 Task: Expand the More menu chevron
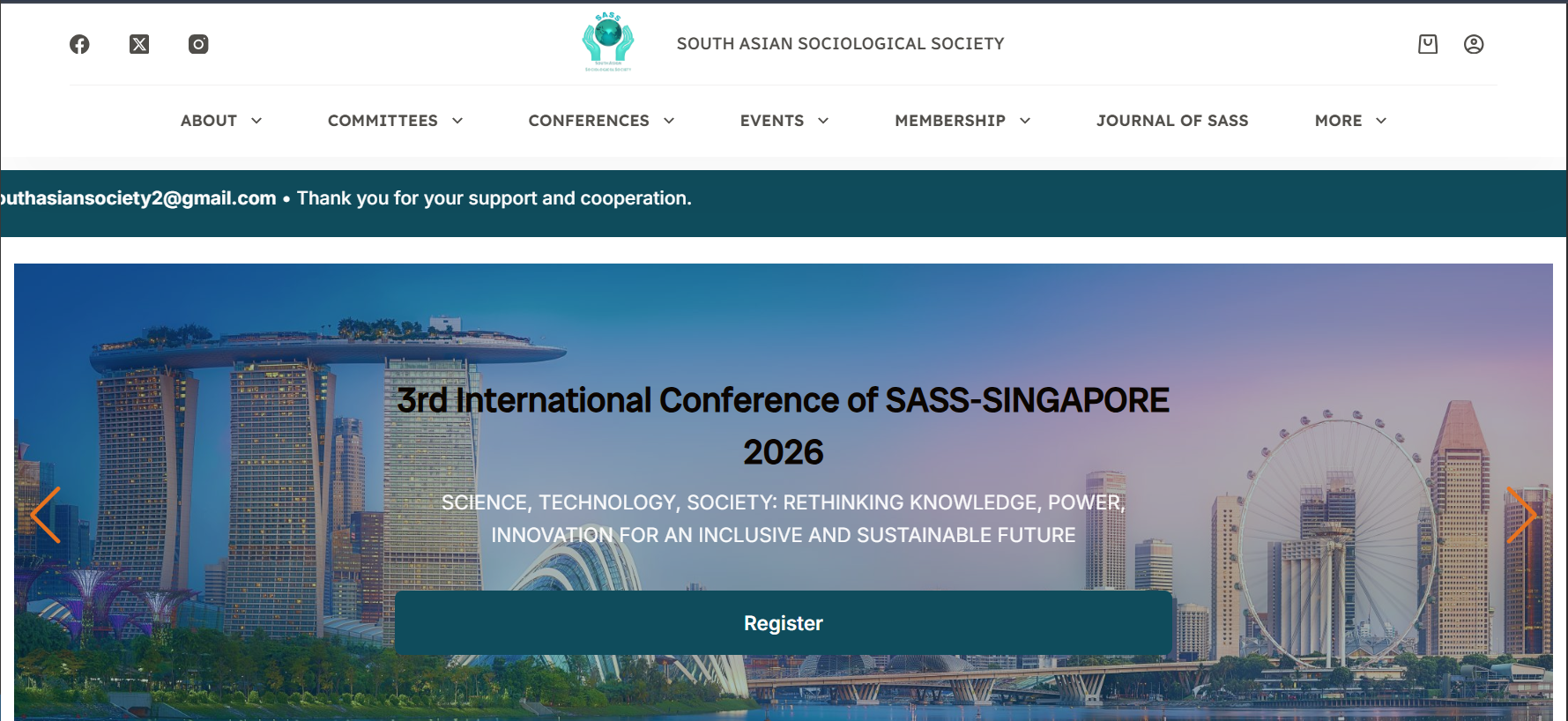(1381, 121)
